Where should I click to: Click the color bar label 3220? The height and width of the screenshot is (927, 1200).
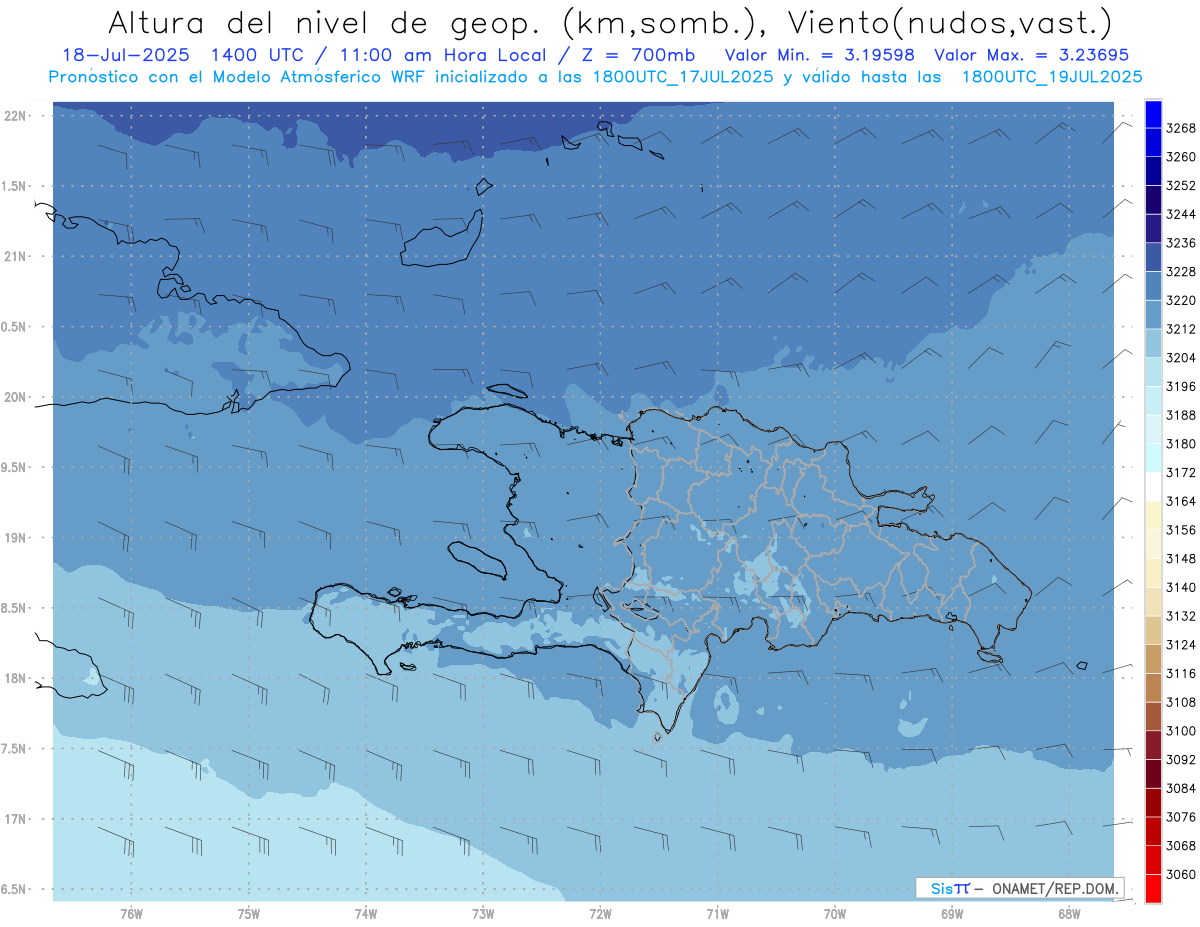pos(1180,300)
